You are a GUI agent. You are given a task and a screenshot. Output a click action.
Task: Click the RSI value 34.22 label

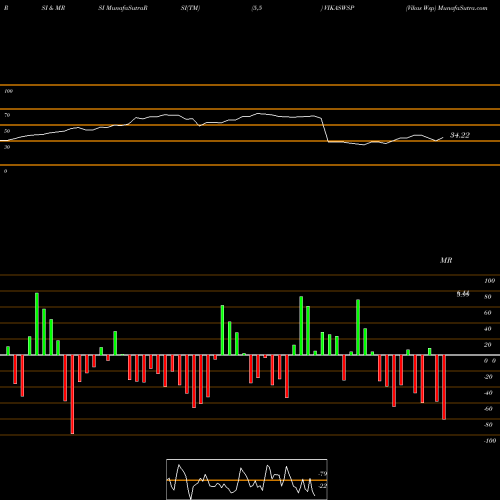[460, 135]
